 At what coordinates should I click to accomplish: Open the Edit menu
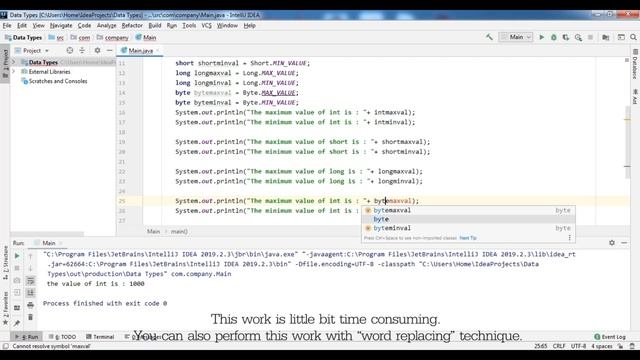[22, 25]
